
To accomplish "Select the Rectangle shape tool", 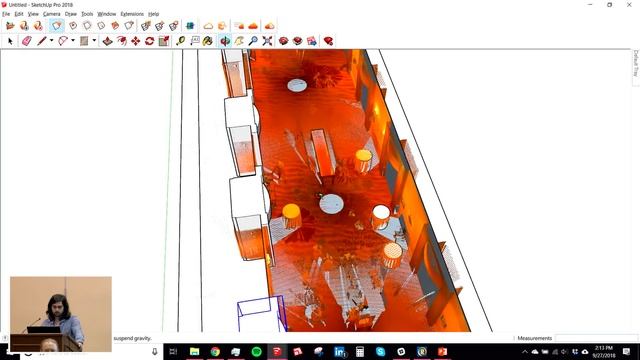I will (84, 41).
